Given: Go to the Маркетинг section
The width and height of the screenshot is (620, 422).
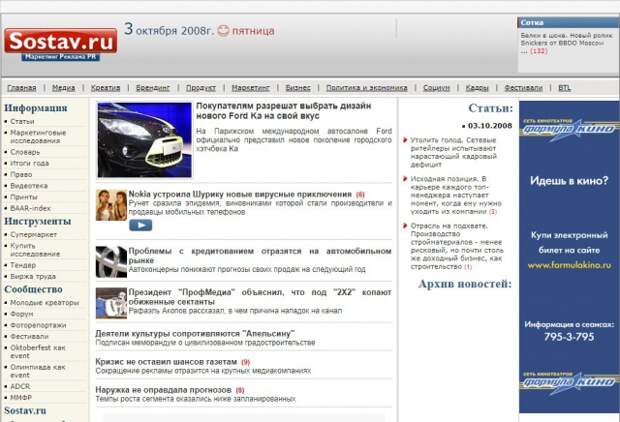Looking at the screenshot, I should (x=251, y=88).
